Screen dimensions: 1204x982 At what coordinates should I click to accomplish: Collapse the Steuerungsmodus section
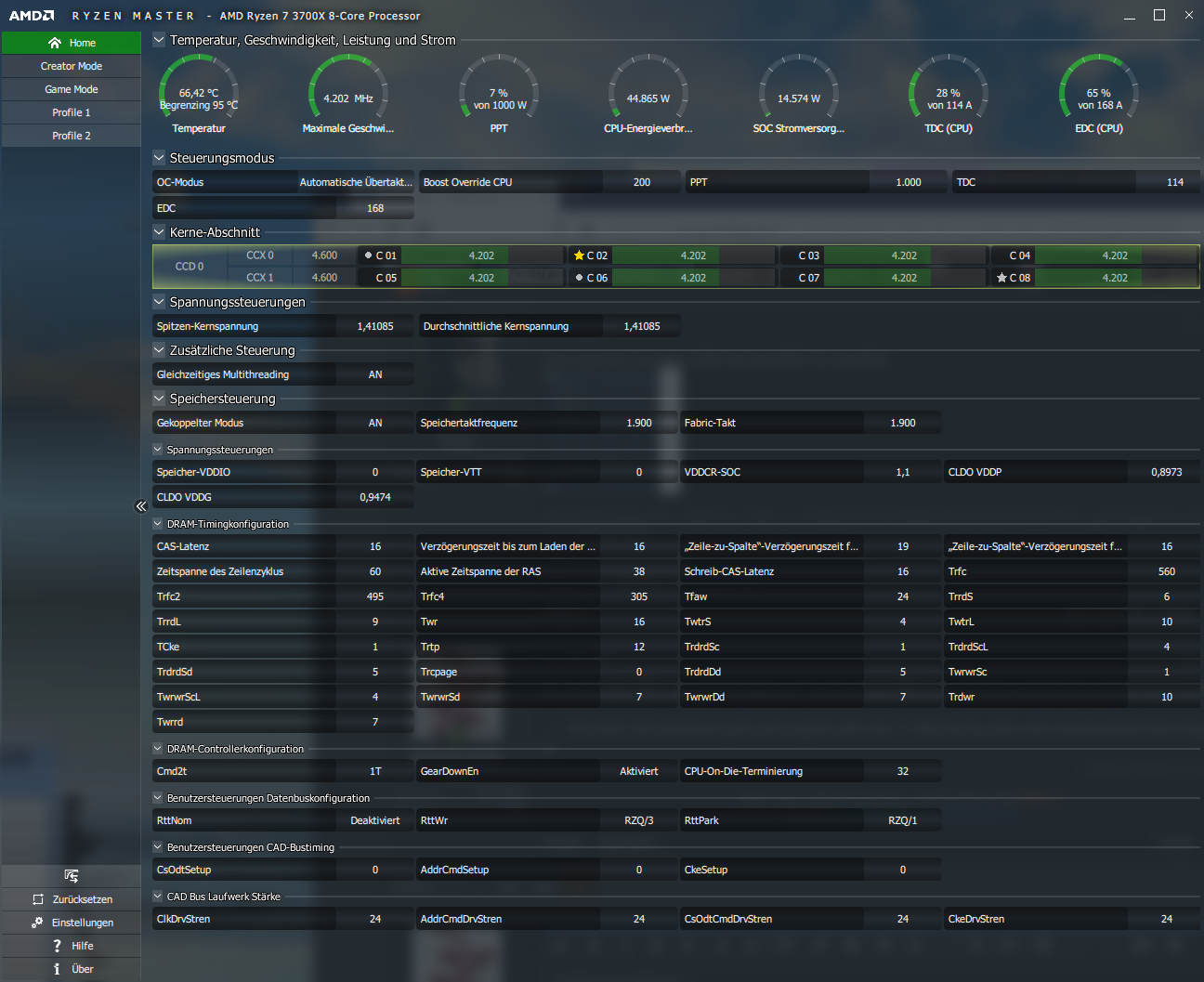[x=159, y=158]
